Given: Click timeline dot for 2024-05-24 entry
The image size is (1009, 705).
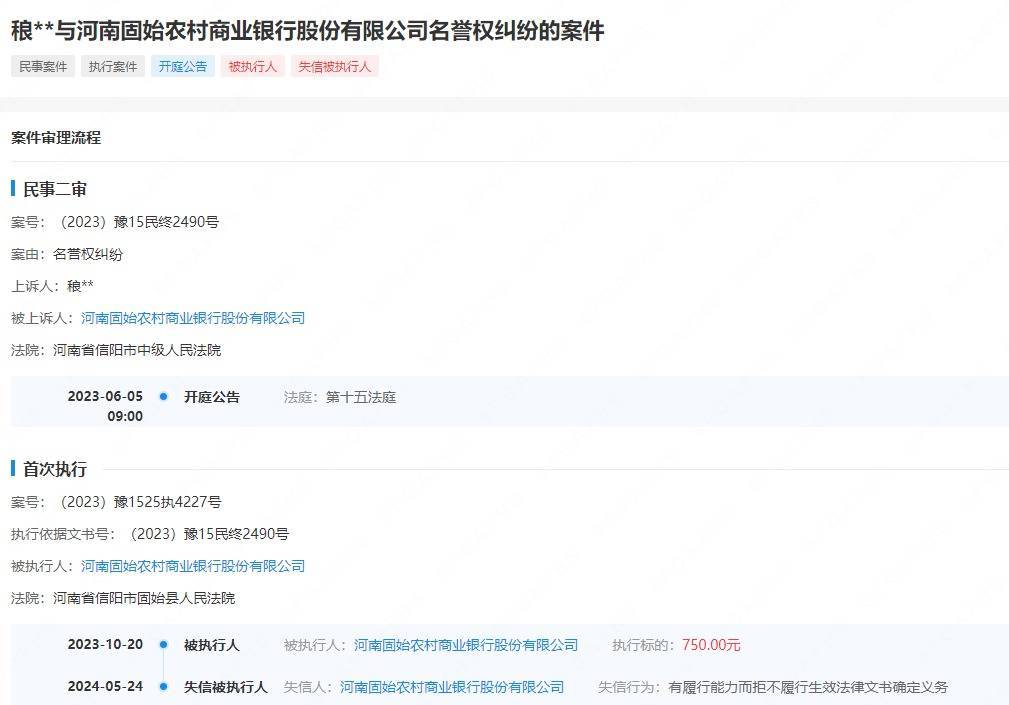Looking at the screenshot, I should [x=163, y=686].
